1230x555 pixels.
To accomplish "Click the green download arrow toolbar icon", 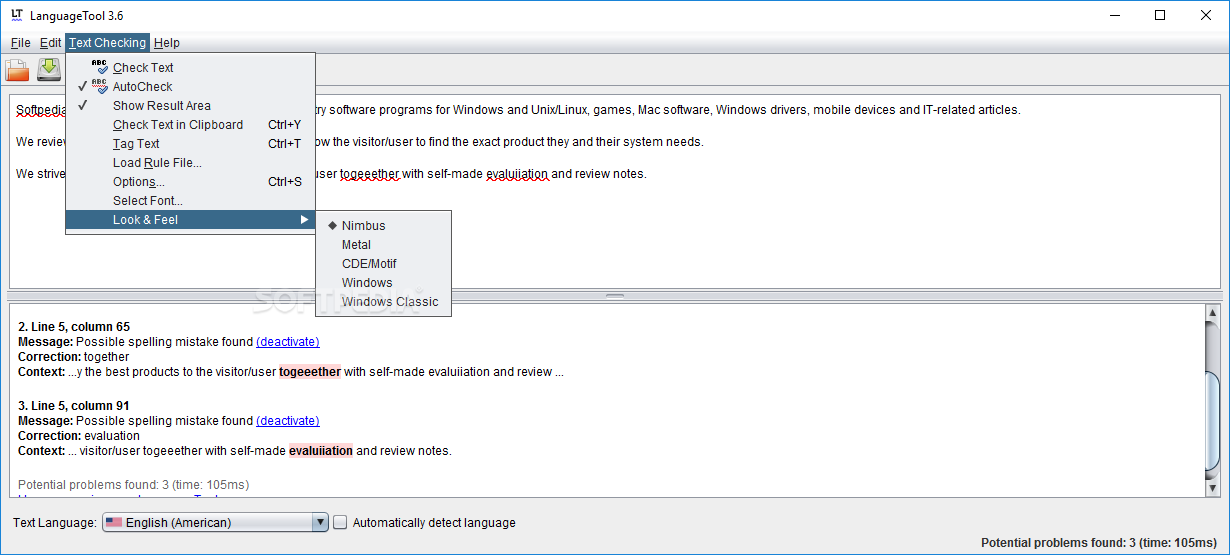I will click(49, 69).
